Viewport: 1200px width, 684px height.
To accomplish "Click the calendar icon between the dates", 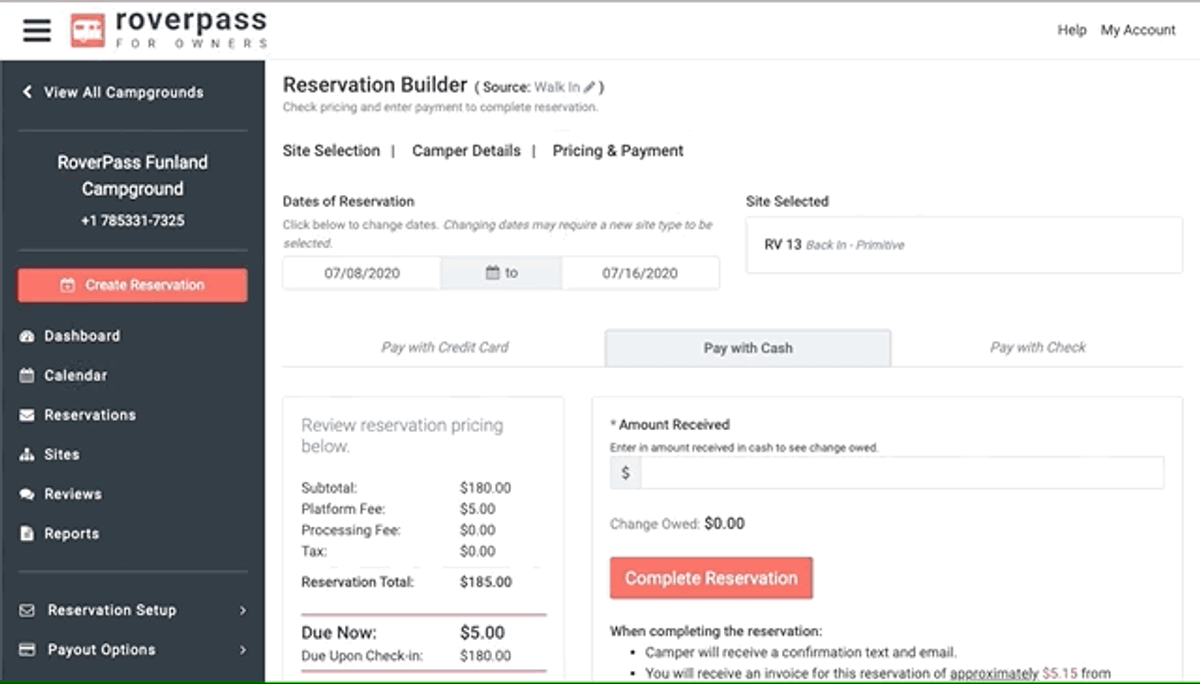I will pos(492,272).
